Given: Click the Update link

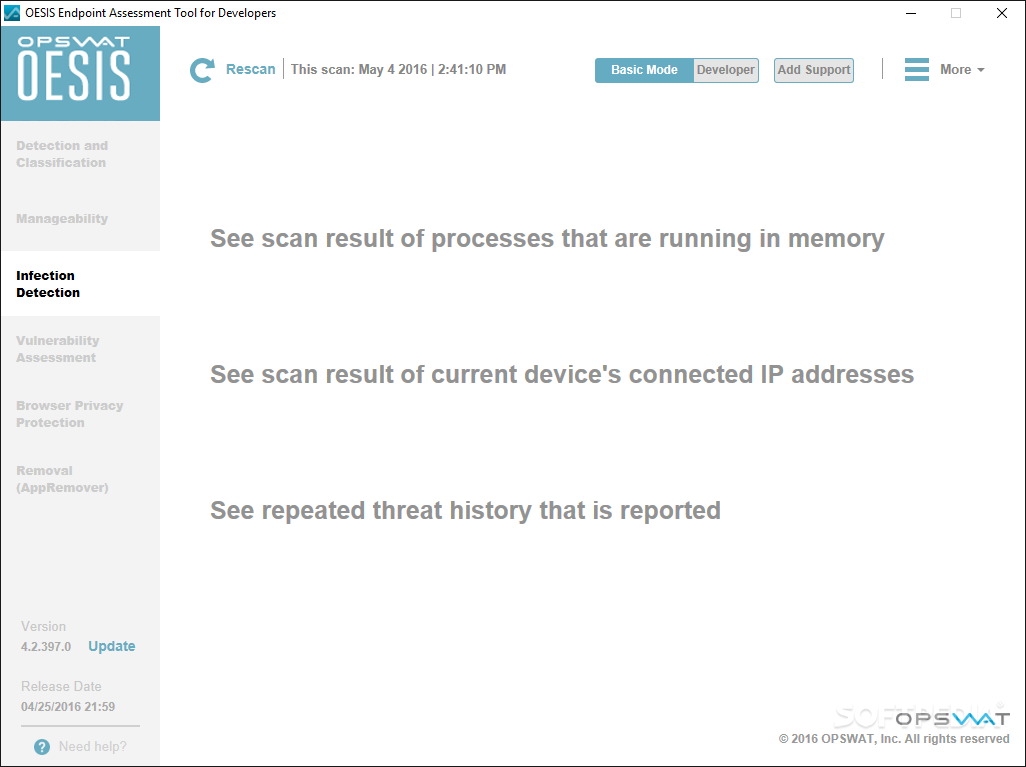Looking at the screenshot, I should [x=112, y=646].
